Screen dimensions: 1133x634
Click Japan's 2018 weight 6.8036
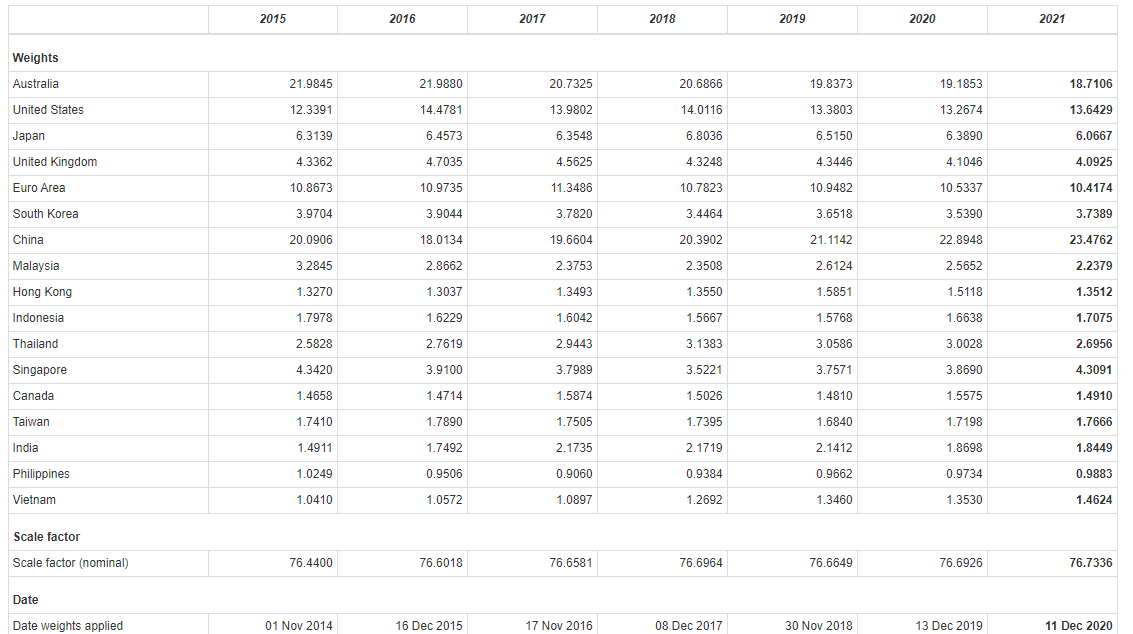[701, 136]
